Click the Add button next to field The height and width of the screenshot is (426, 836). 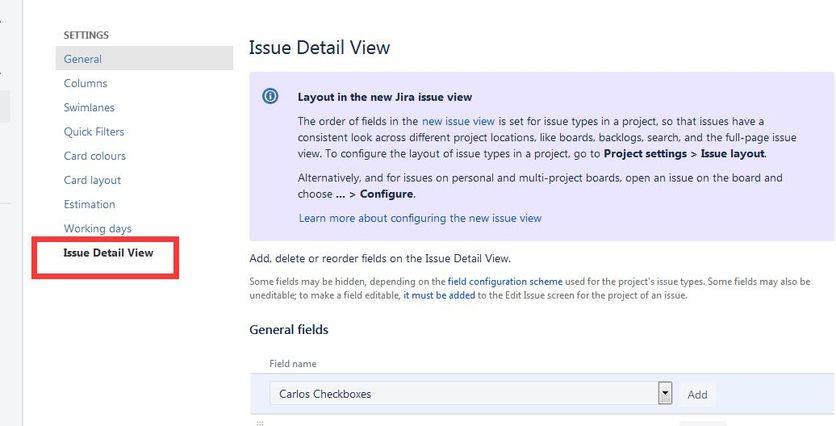(x=697, y=394)
